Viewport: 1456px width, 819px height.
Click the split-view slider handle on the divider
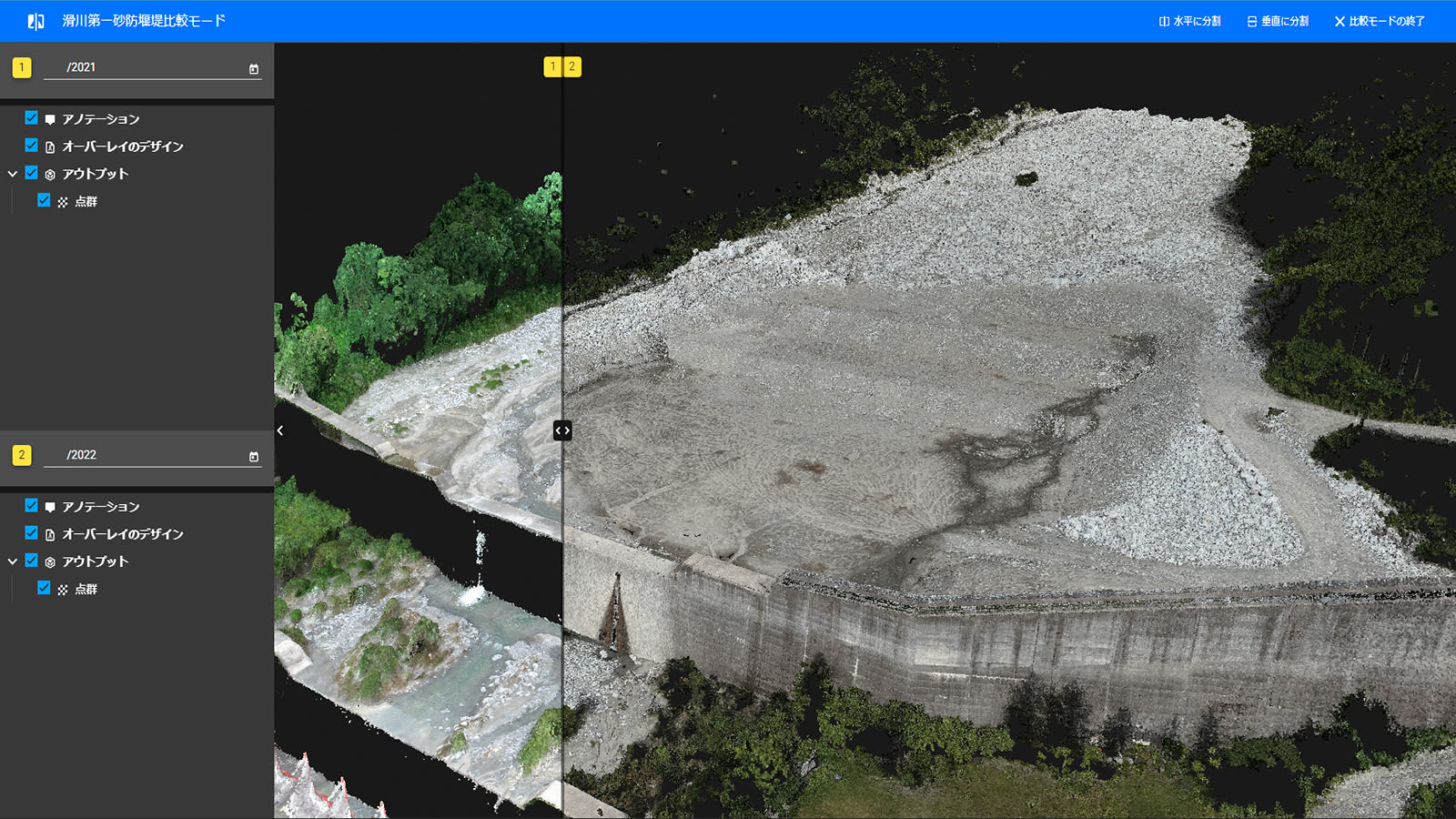[561, 430]
